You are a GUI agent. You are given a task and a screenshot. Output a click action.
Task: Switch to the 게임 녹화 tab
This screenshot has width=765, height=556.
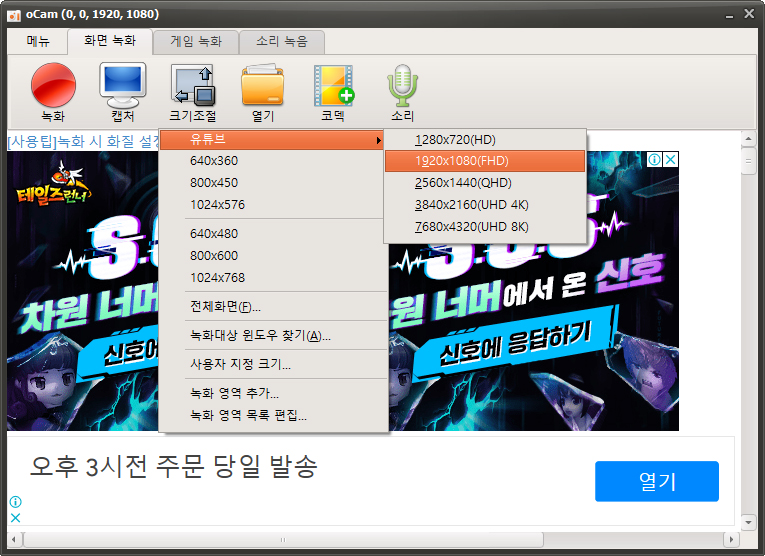(x=196, y=41)
